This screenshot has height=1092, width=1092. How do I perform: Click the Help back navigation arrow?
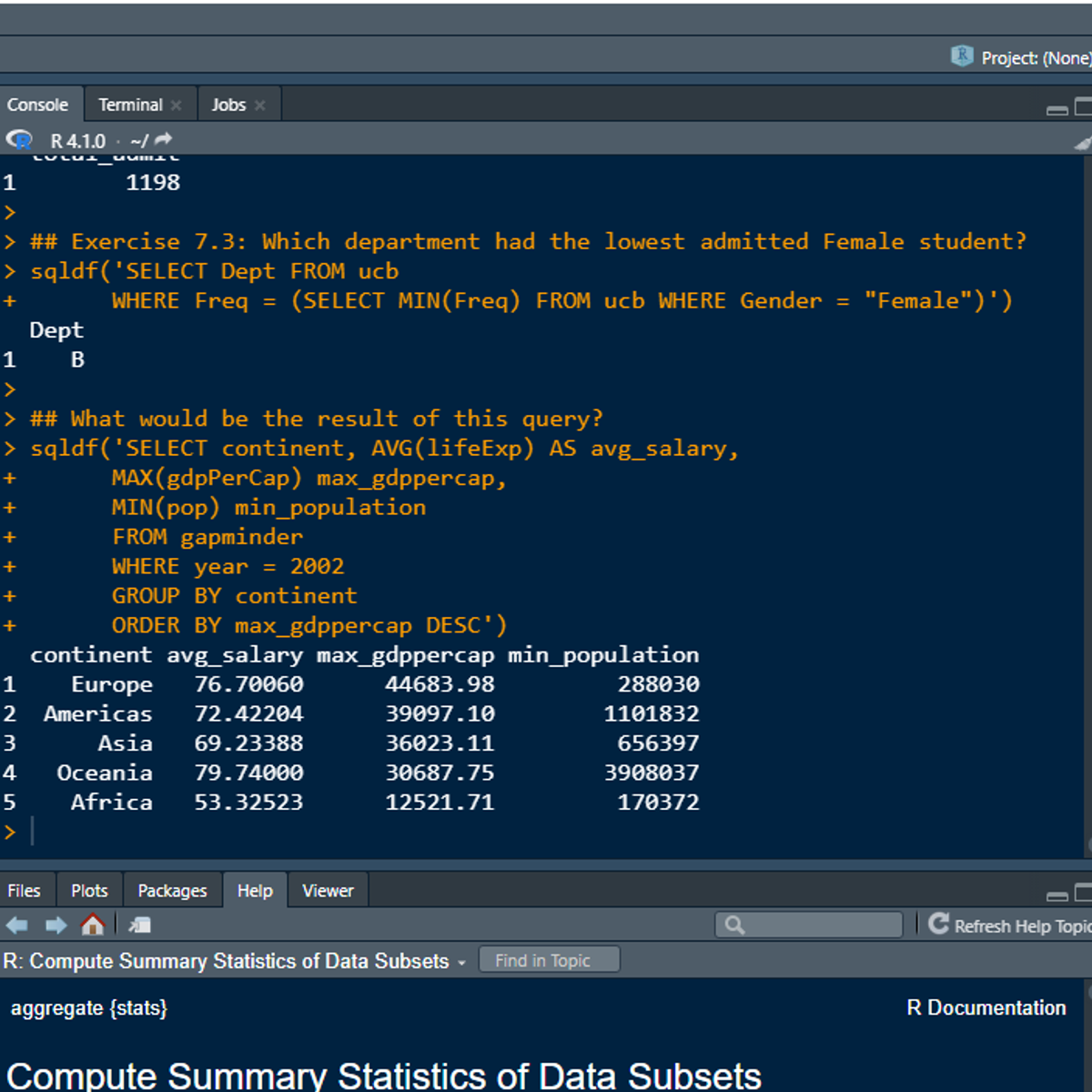coord(16,925)
